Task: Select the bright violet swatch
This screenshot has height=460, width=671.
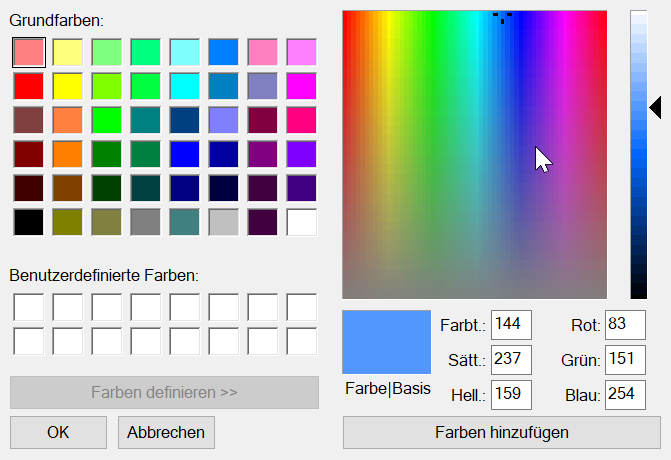Action: pos(301,154)
